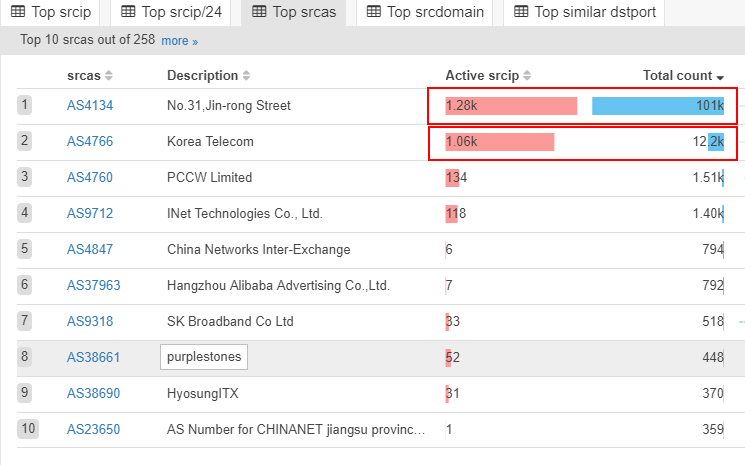Image resolution: width=745 pixels, height=465 pixels.
Task: Sort by Active srcip column arrows
Action: point(527,76)
